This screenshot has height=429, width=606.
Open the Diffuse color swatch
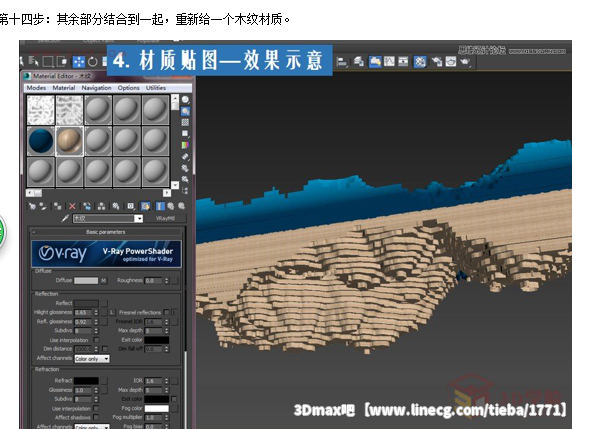tap(86, 281)
